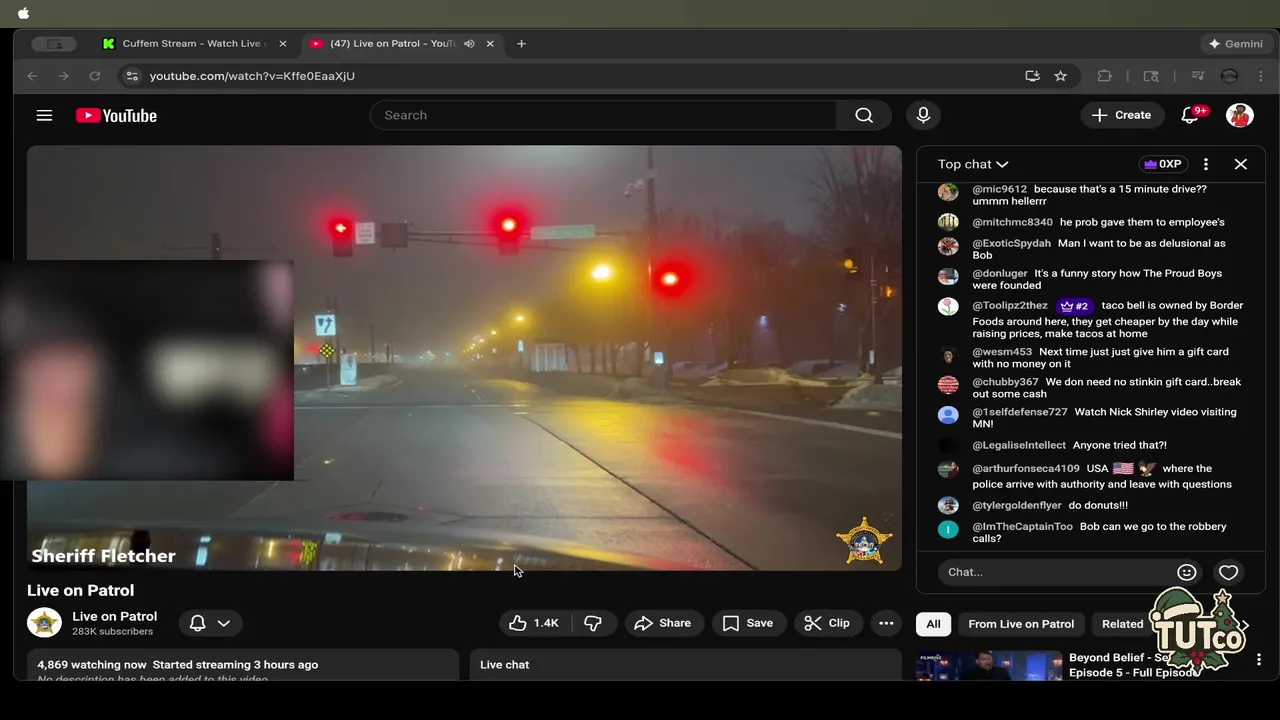This screenshot has height=720, width=1280.
Task: Install or cast icon in address bar
Action: pos(1032,76)
